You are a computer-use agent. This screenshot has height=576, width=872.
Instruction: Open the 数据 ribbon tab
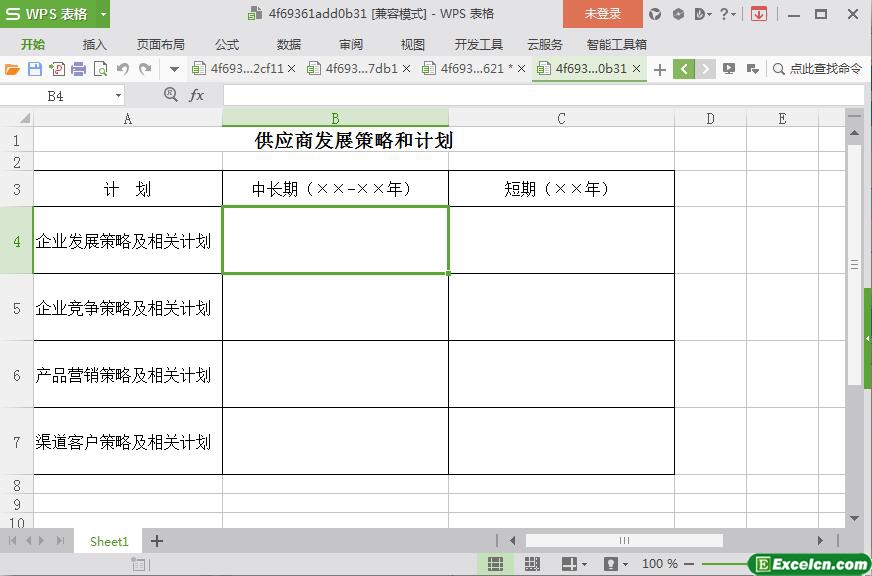click(289, 44)
